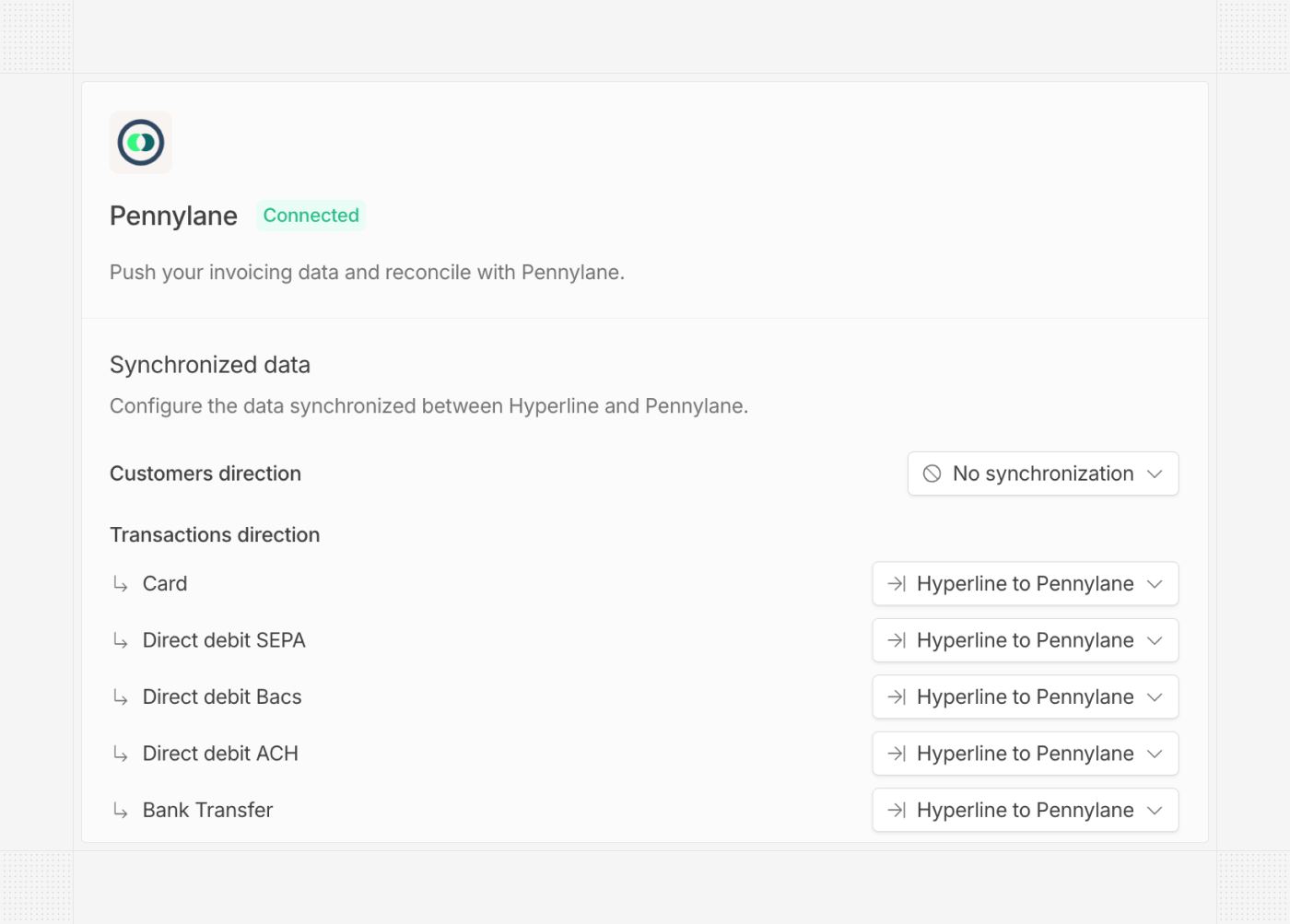Click the sub-item arrow icon beside Card
The width and height of the screenshot is (1290, 924).
click(121, 584)
